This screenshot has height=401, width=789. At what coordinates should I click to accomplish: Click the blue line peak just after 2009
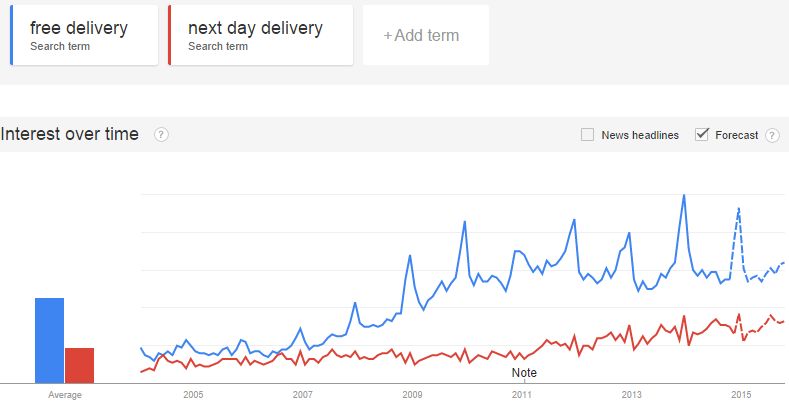pyautogui.click(x=464, y=221)
